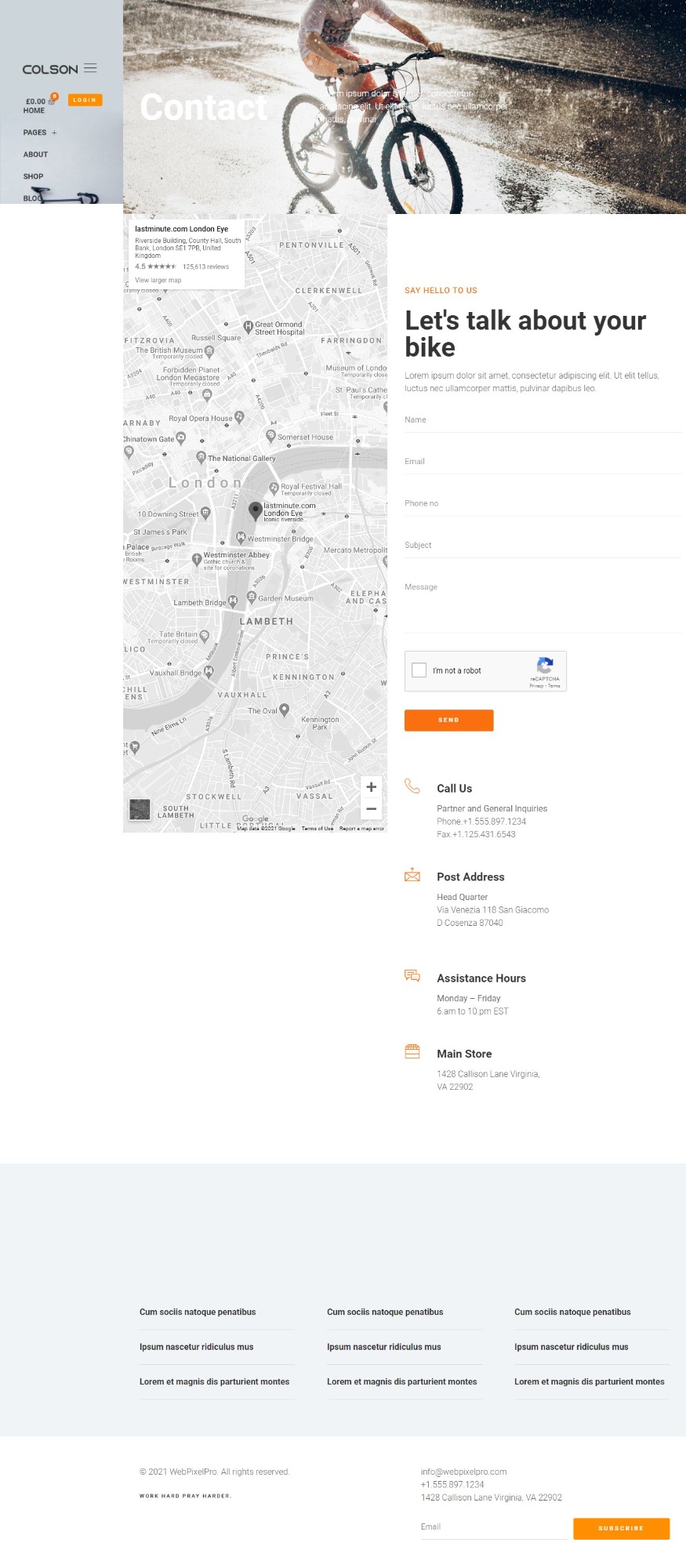686x1568 pixels.
Task: Click the orange SEND button
Action: point(449,720)
